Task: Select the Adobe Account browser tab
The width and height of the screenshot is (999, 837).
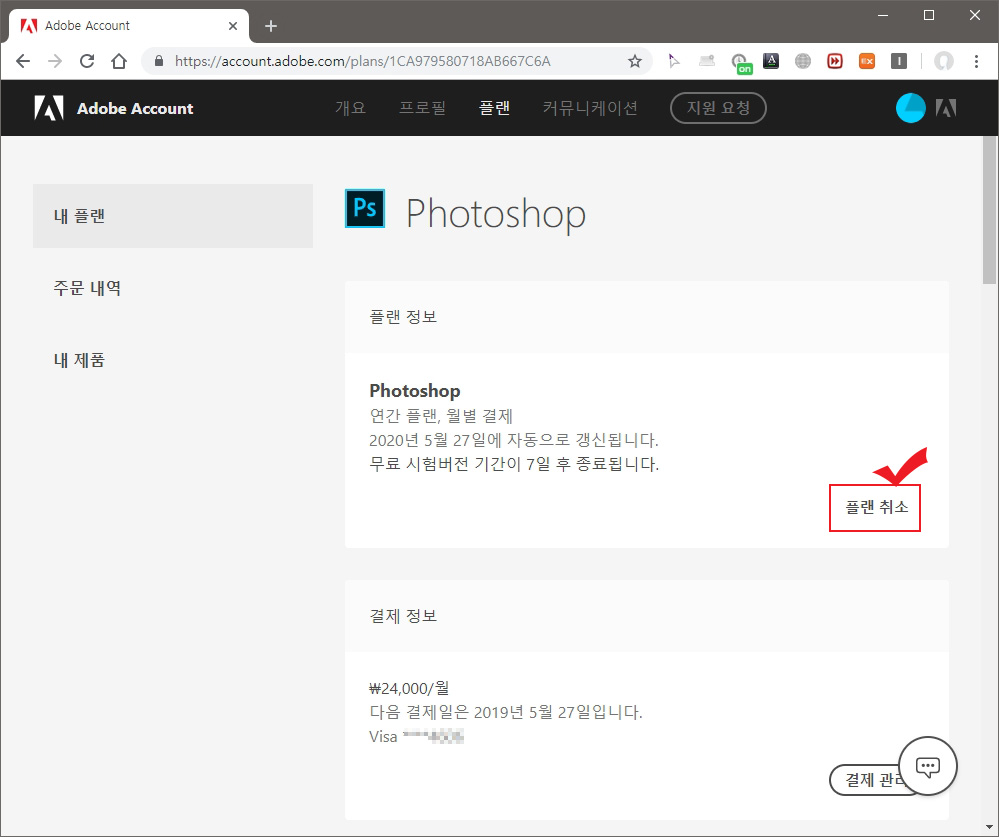Action: [129, 26]
